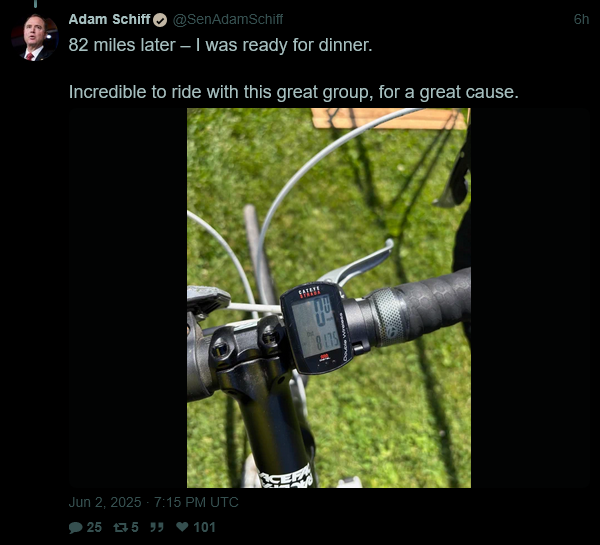Like the post with the heart icon
The width and height of the screenshot is (600, 545).
pyautogui.click(x=182, y=527)
